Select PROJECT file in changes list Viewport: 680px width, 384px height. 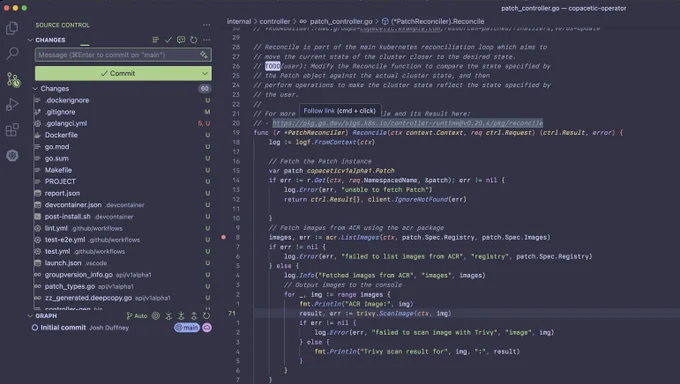click(x=122, y=181)
